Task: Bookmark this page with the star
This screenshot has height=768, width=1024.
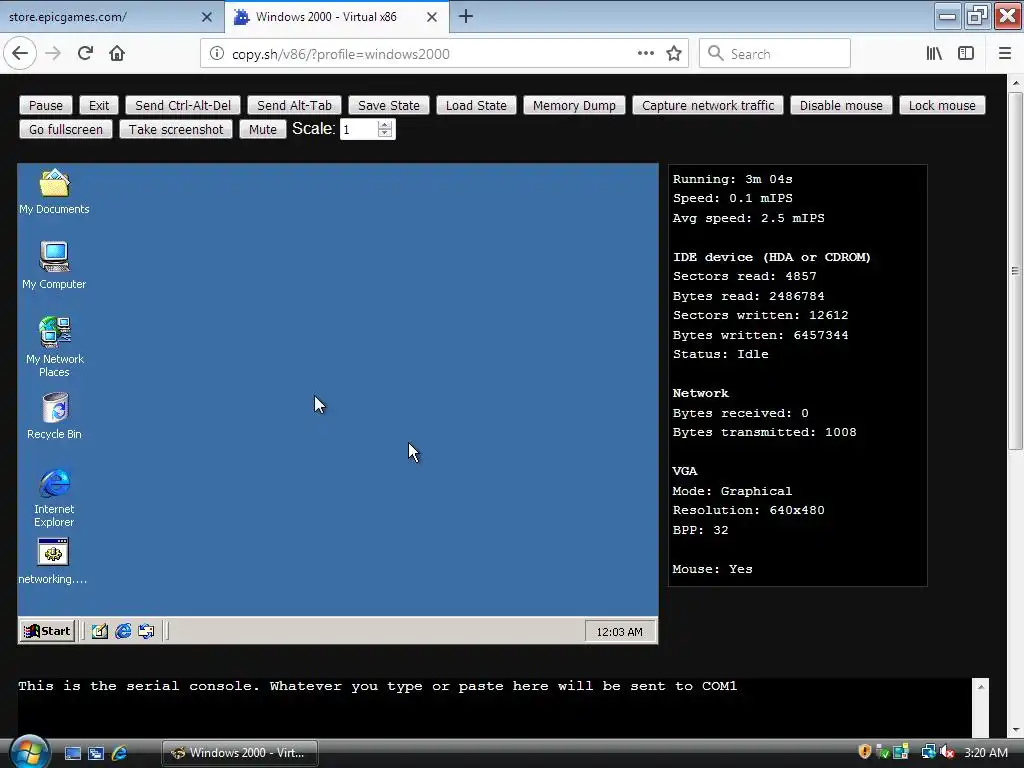Action: coord(674,54)
